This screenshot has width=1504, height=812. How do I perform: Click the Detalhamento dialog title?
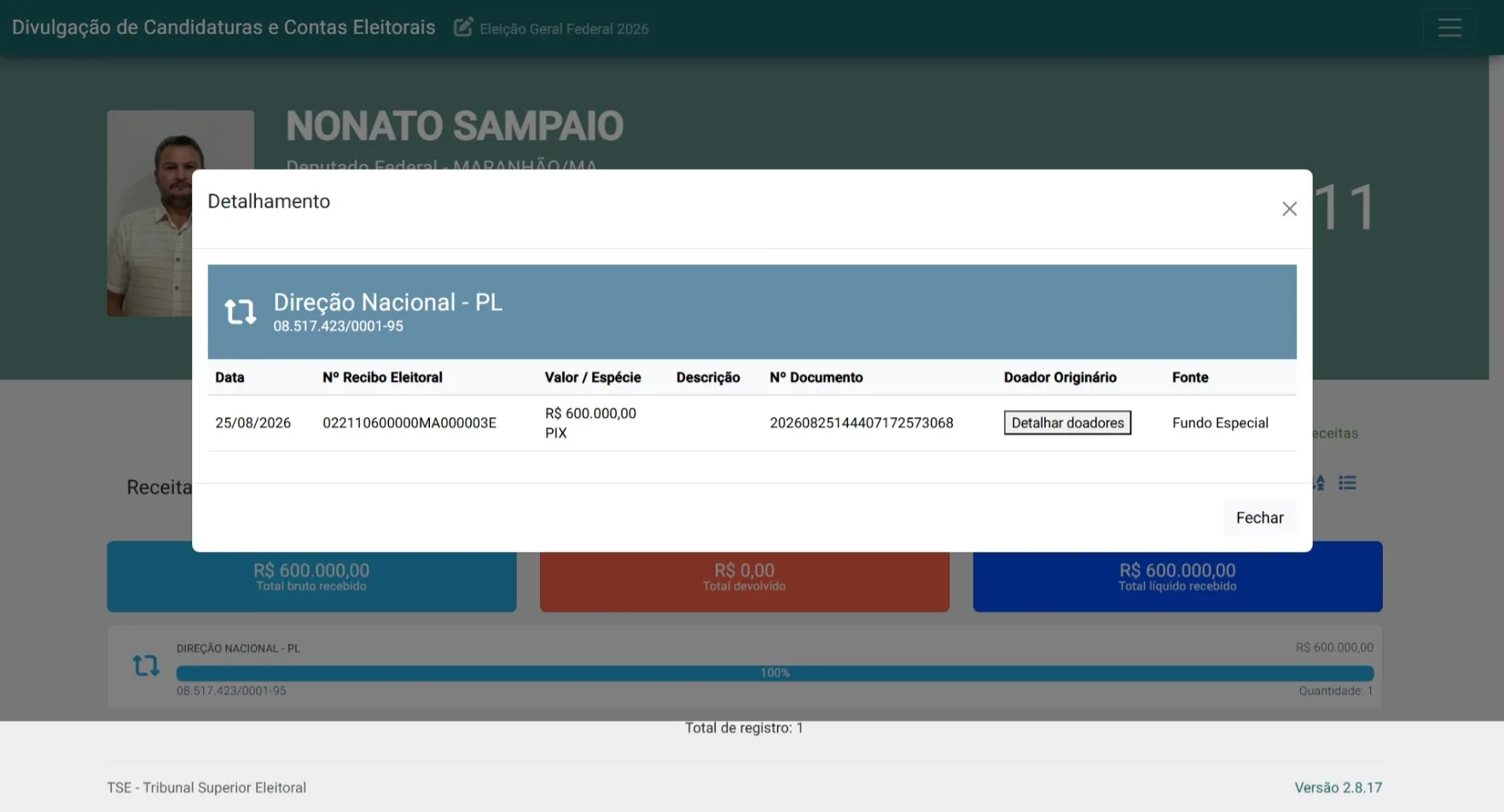coord(269,201)
